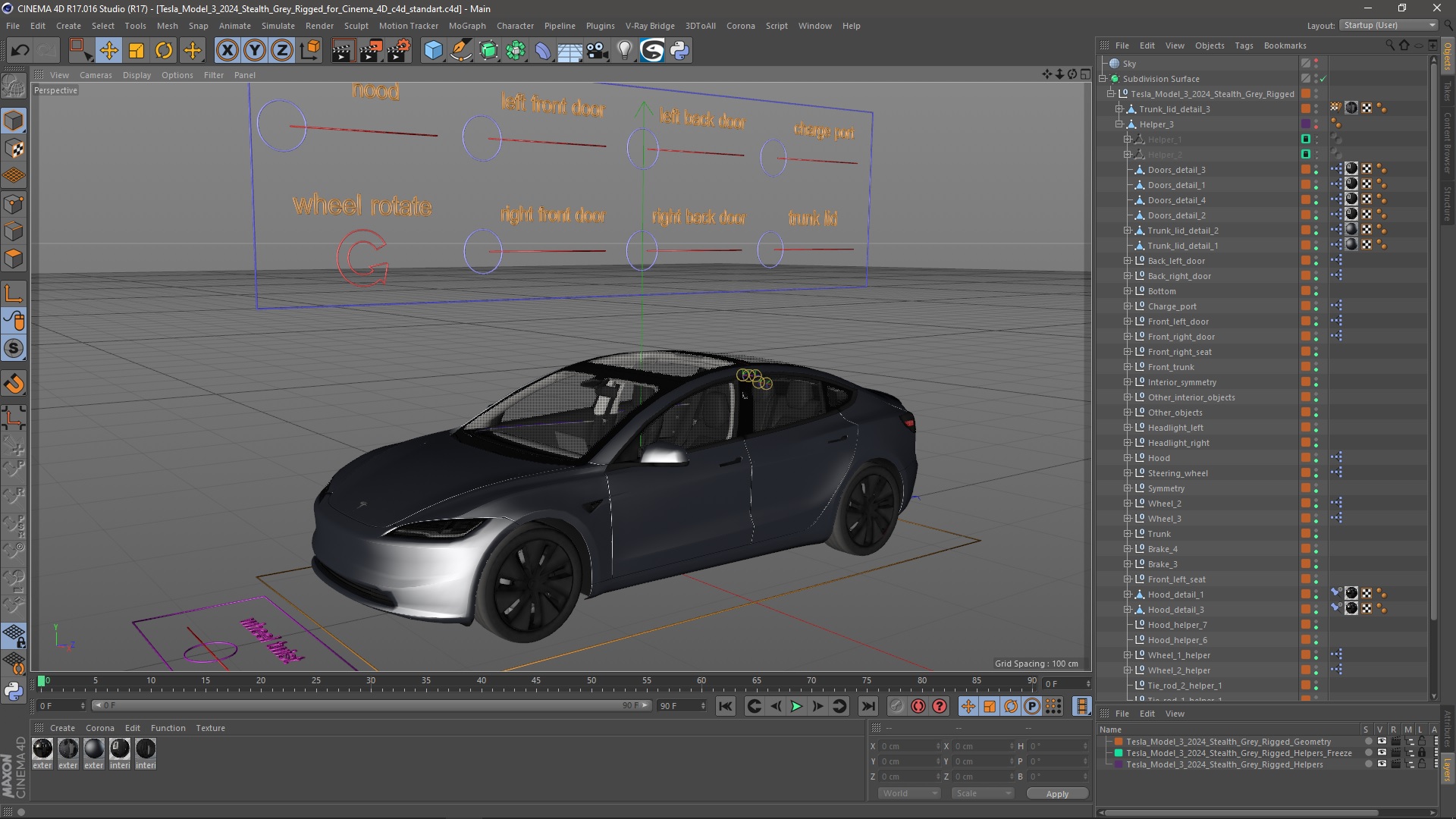
Task: Add a Cube primitive object
Action: 433,51
